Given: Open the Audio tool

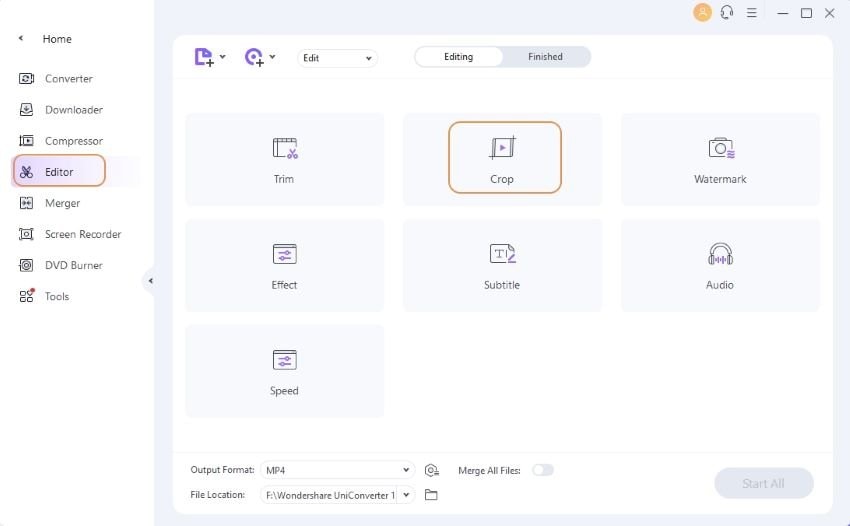Looking at the screenshot, I should point(720,265).
